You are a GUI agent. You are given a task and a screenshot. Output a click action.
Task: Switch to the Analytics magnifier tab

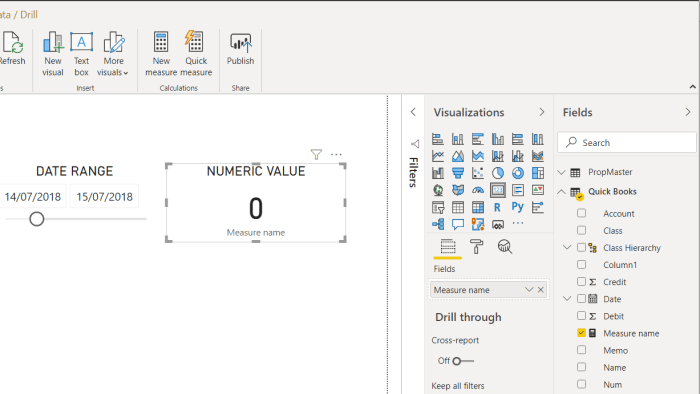click(505, 247)
